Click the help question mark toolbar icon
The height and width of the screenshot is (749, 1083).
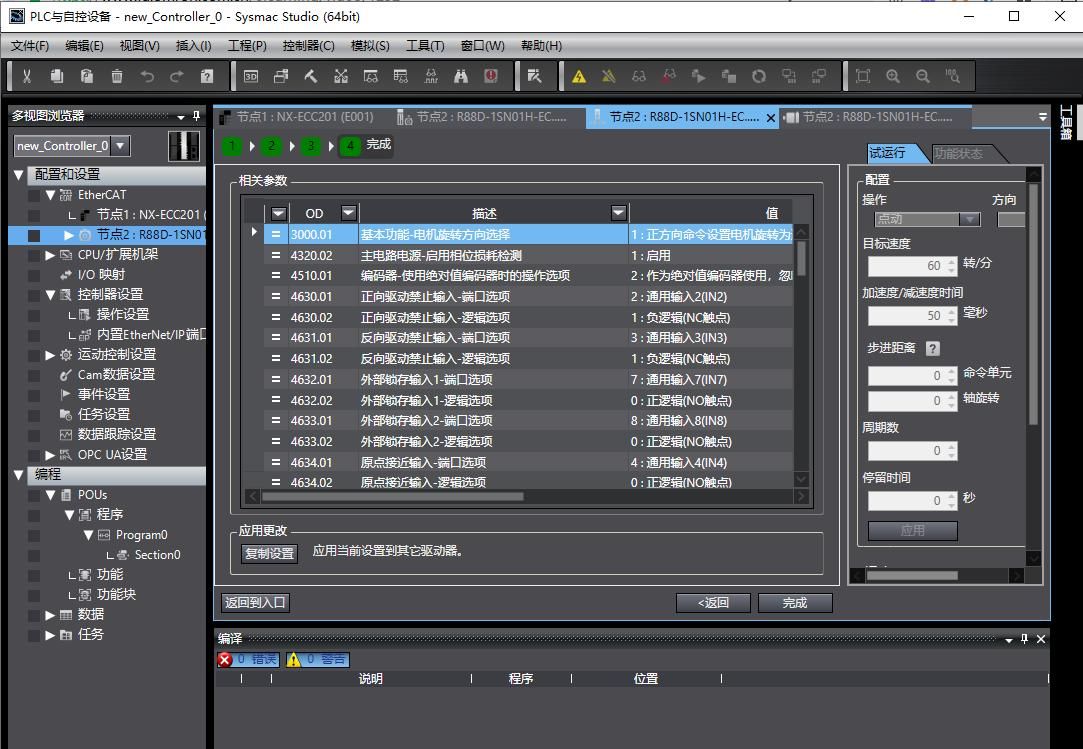coord(207,76)
